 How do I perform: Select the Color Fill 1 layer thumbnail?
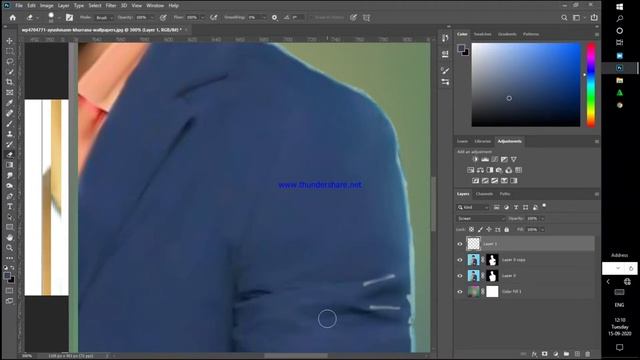coord(473,291)
